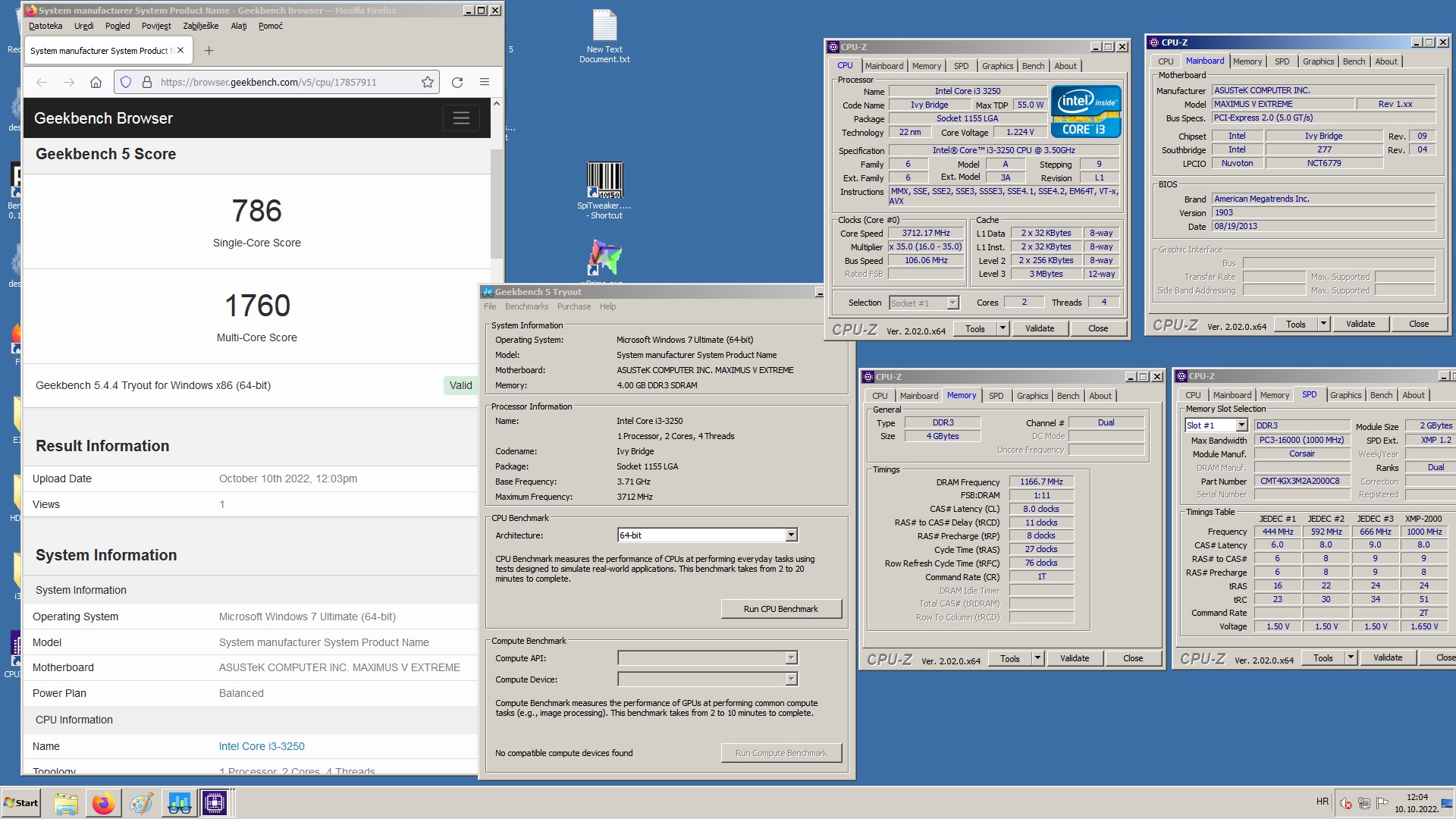
Task: Click the Tools button in CPU-Z SPD window
Action: pos(1323,657)
